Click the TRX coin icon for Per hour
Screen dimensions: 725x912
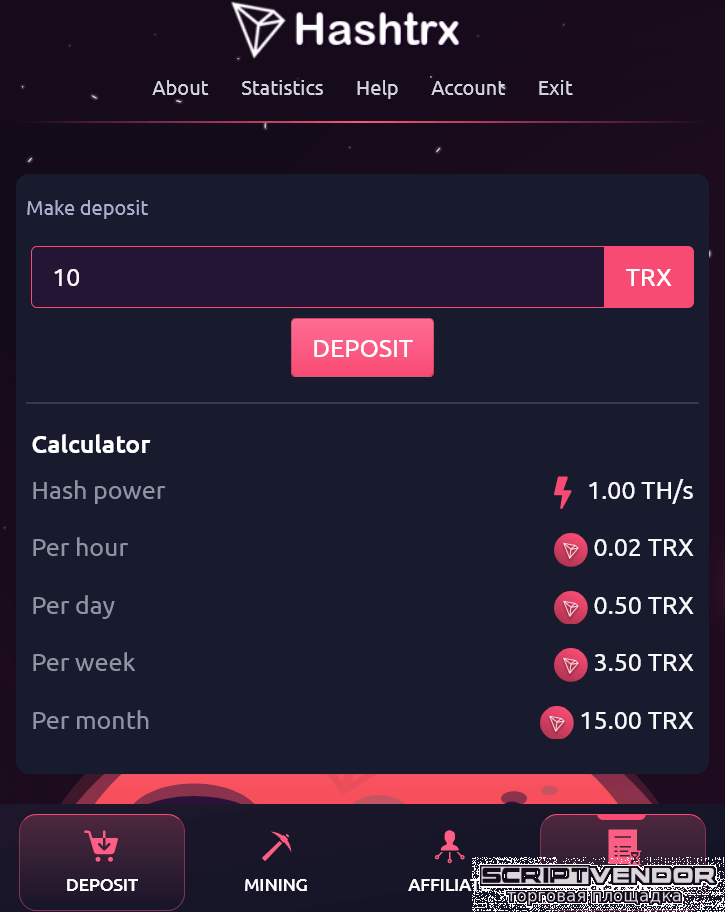pyautogui.click(x=570, y=549)
